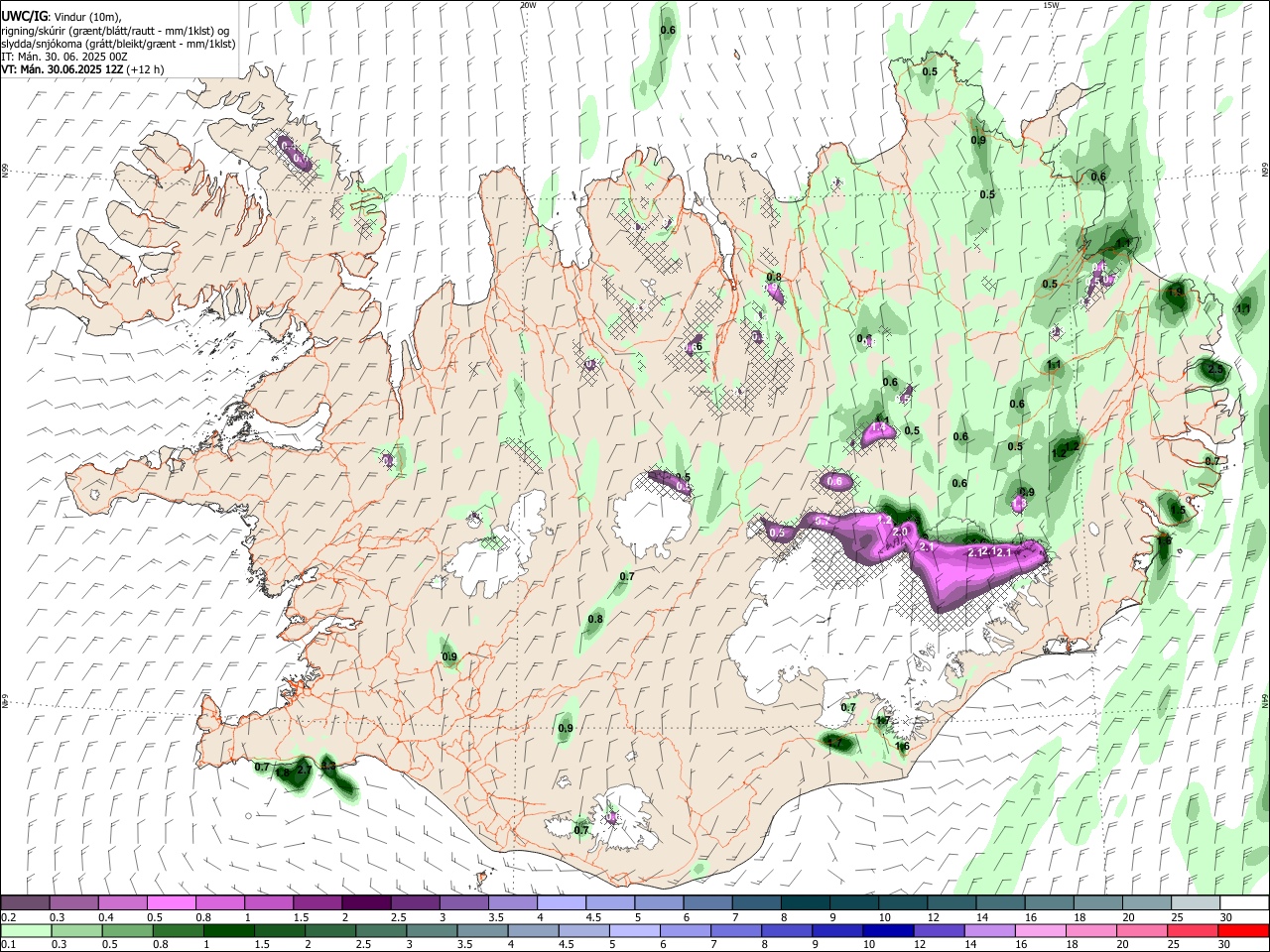
Task: Click the 15W longitude label
Action: pos(1051,5)
